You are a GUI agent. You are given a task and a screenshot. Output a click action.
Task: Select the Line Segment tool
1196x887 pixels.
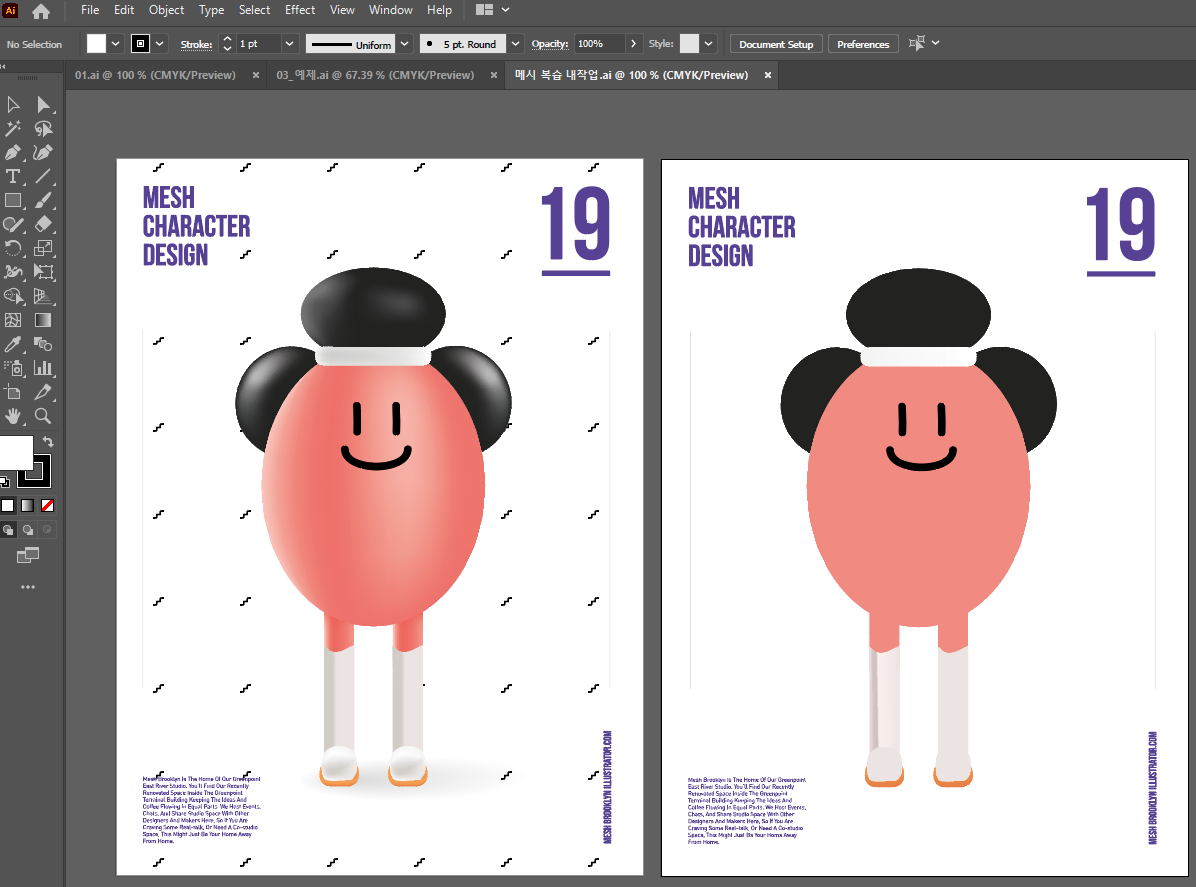[x=43, y=176]
